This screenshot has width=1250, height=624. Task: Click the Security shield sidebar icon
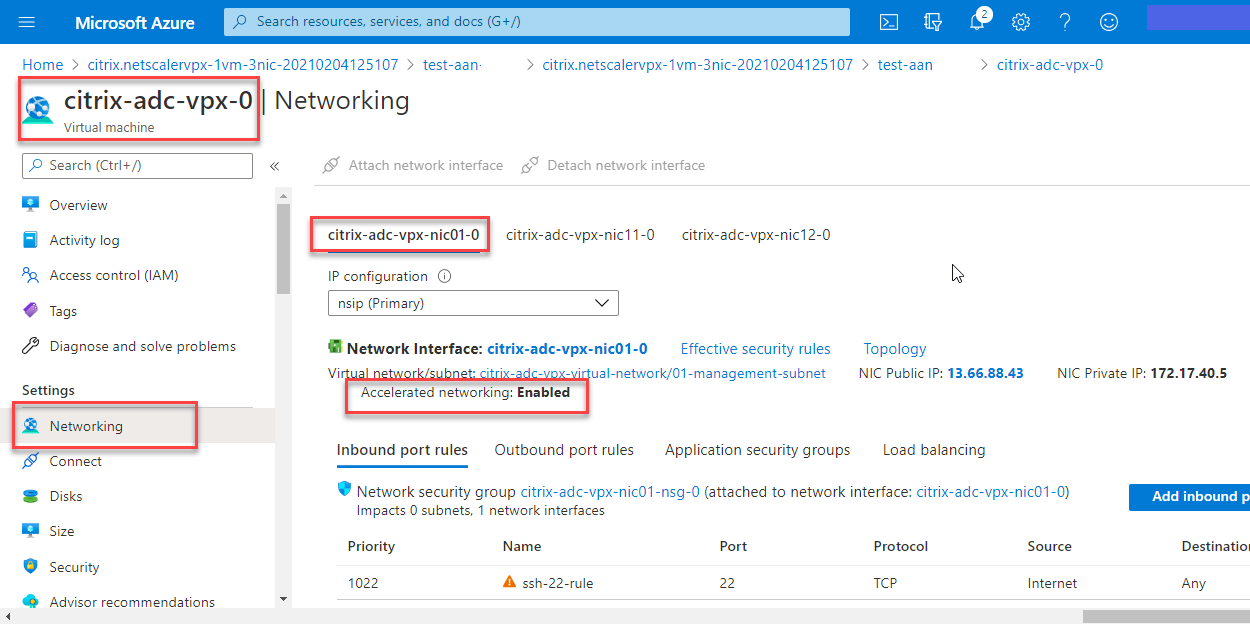[31, 567]
